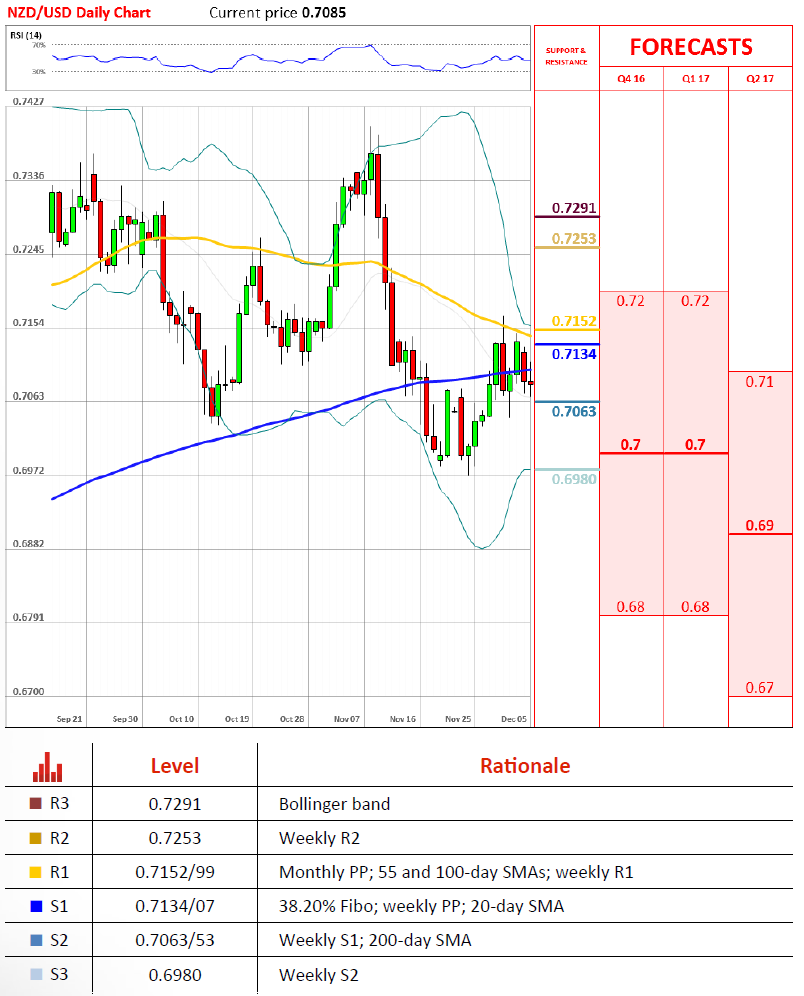Select the Q4 16 forecast column header
Screen dimensions: 804x996
631,79
